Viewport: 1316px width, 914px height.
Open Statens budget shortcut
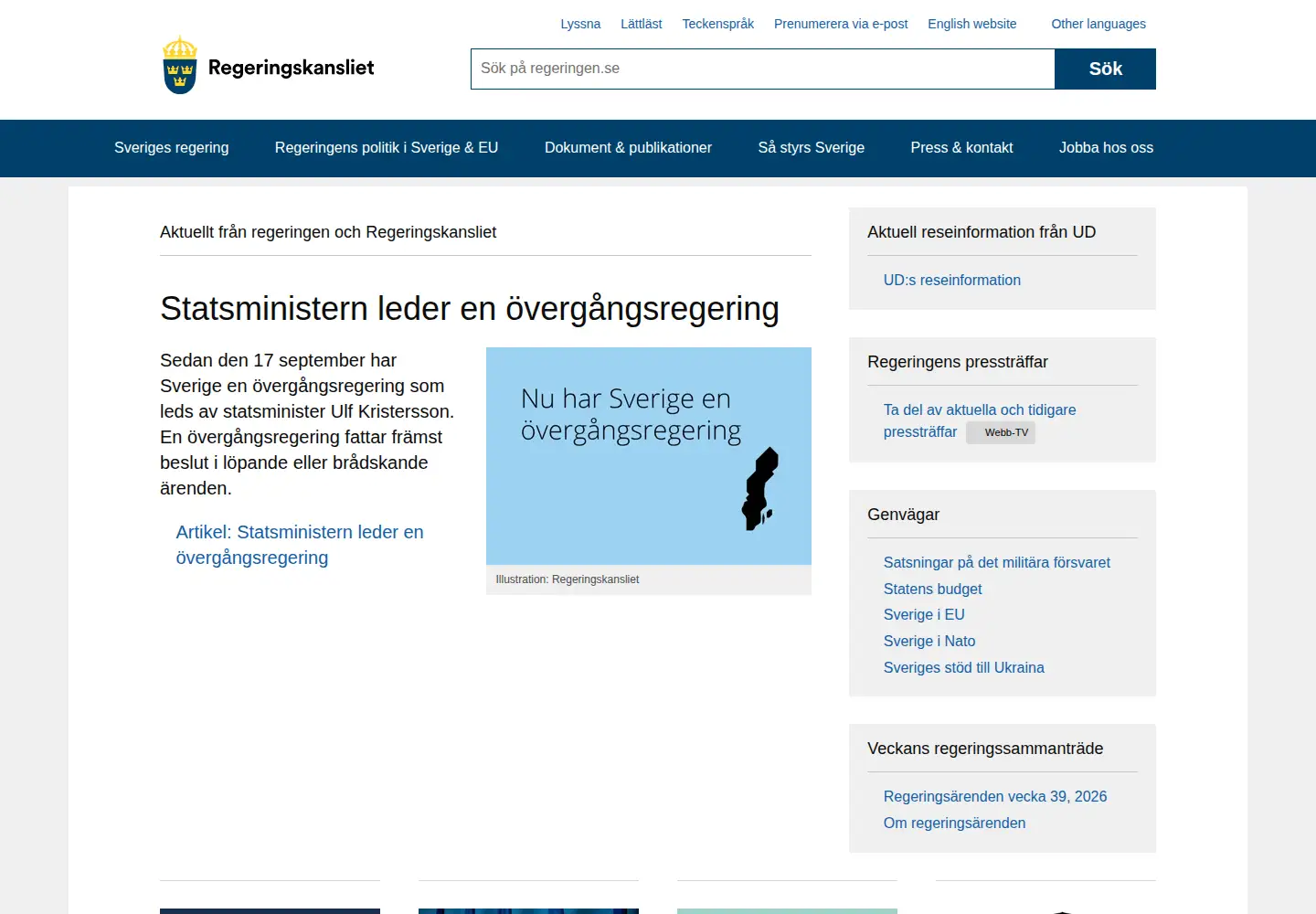[x=933, y=590]
